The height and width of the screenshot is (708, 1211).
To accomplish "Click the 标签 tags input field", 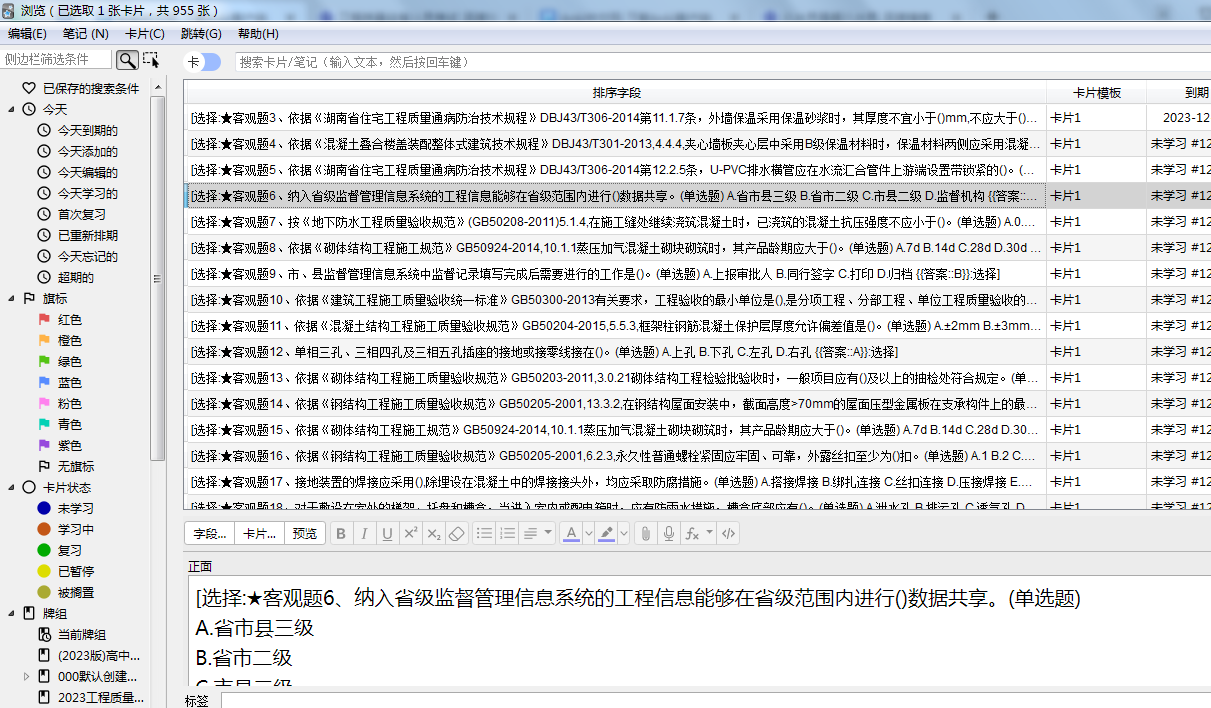I will 715,700.
